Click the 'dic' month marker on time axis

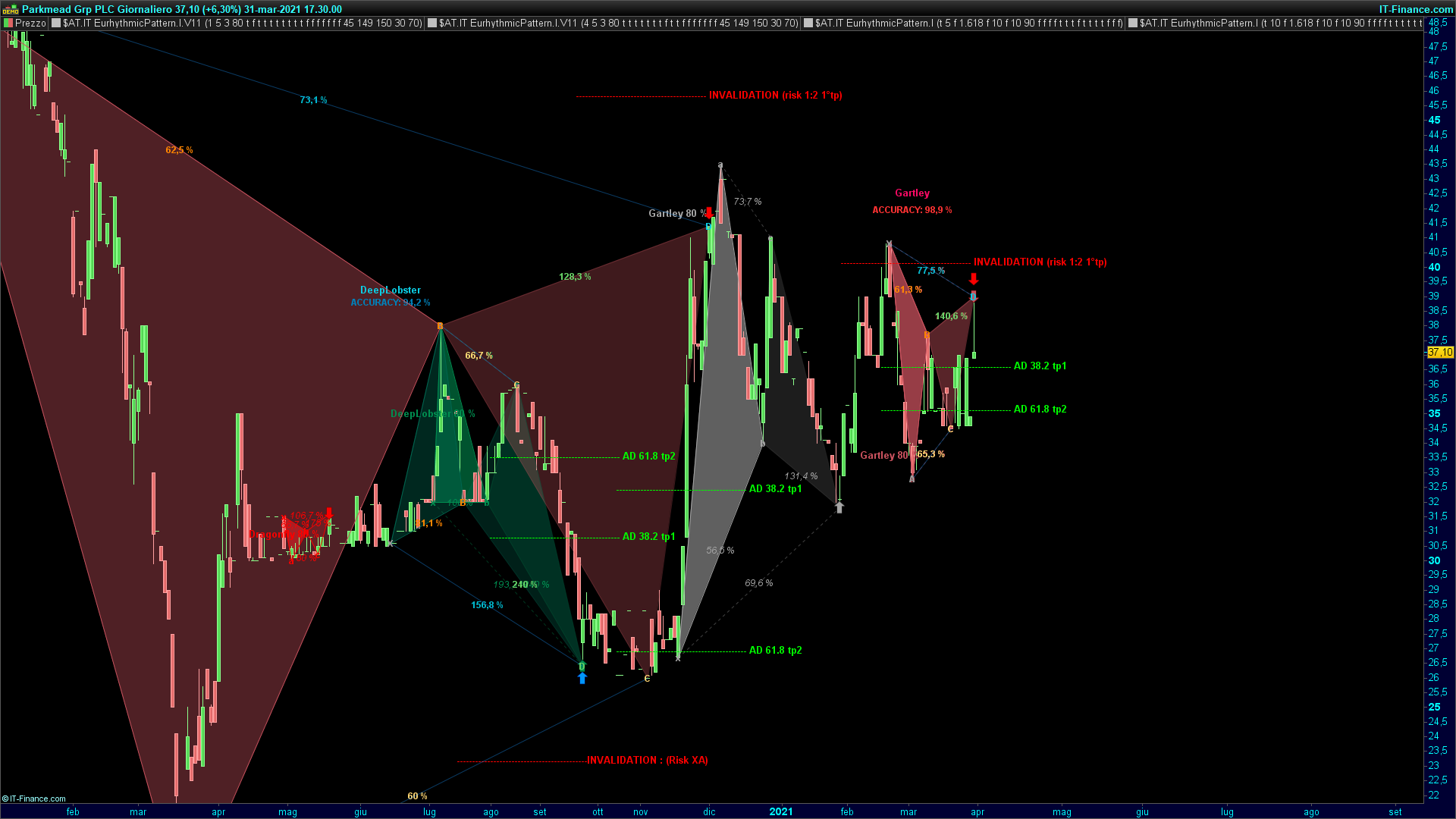[709, 811]
